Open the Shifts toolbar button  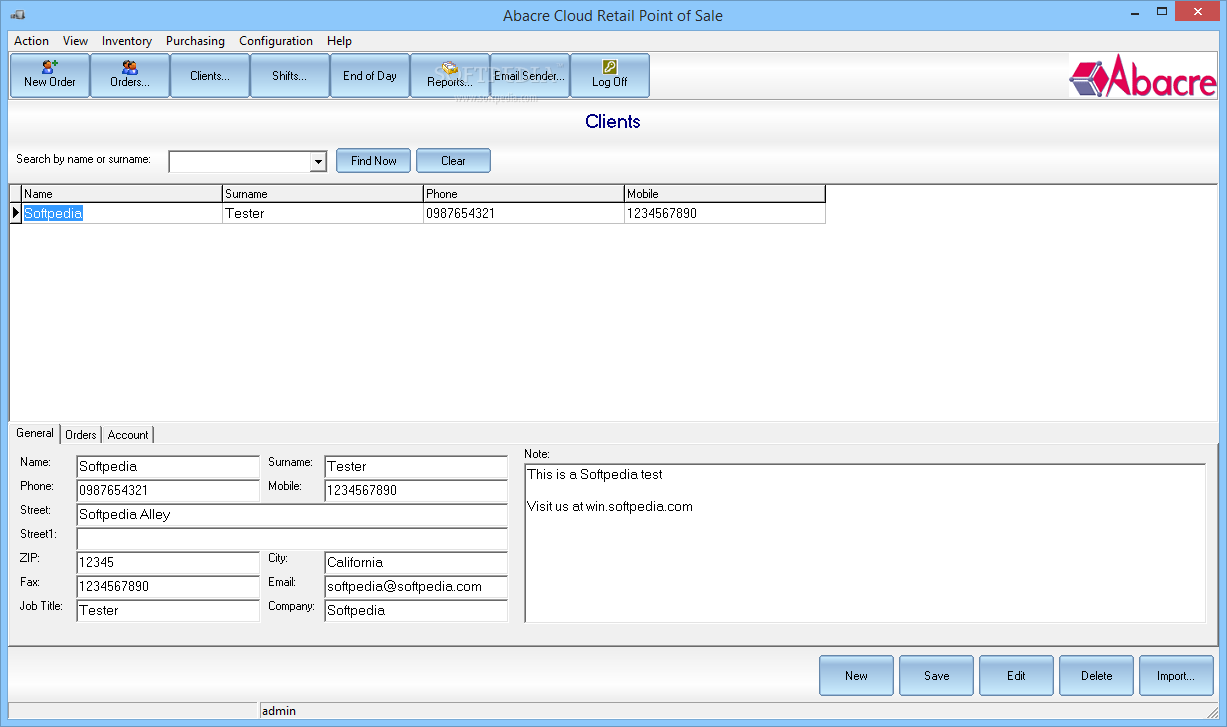tap(290, 75)
